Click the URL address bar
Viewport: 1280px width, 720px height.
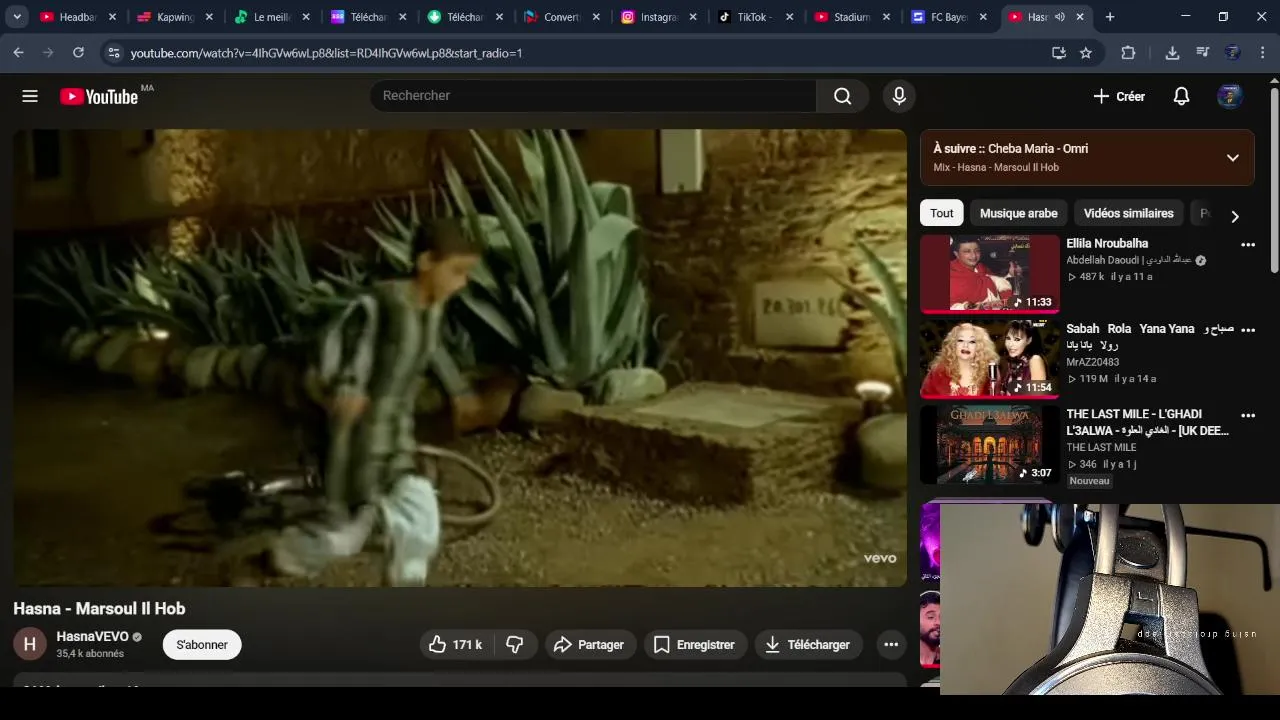(x=580, y=53)
